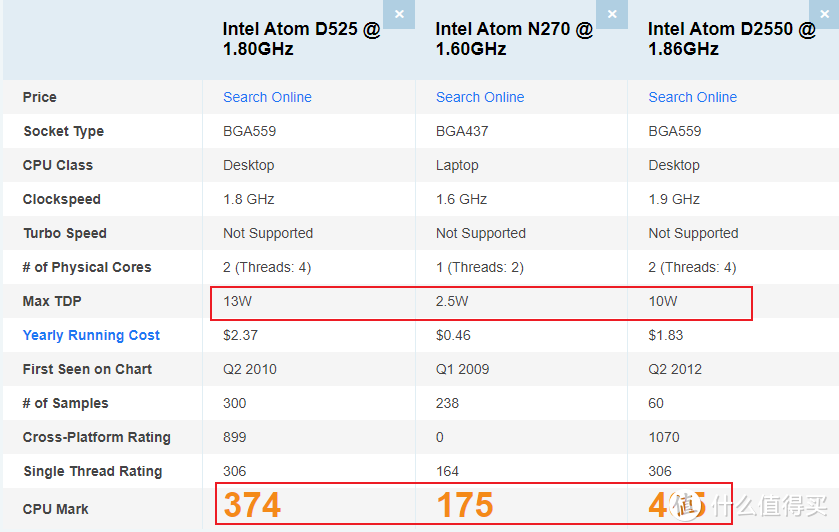This screenshot has width=839, height=532.
Task: Click the orange CPU Mark score 374
Action: [252, 505]
